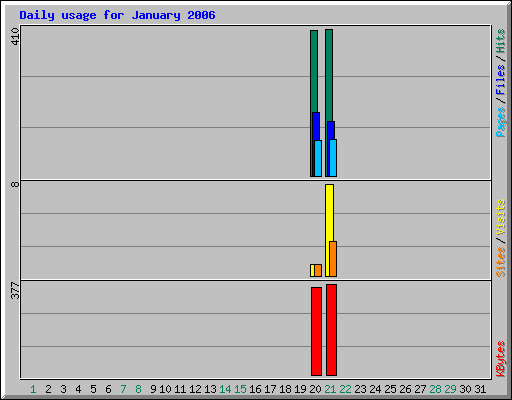
Task: Click green day label '15' on the axis
Action: tap(240, 389)
